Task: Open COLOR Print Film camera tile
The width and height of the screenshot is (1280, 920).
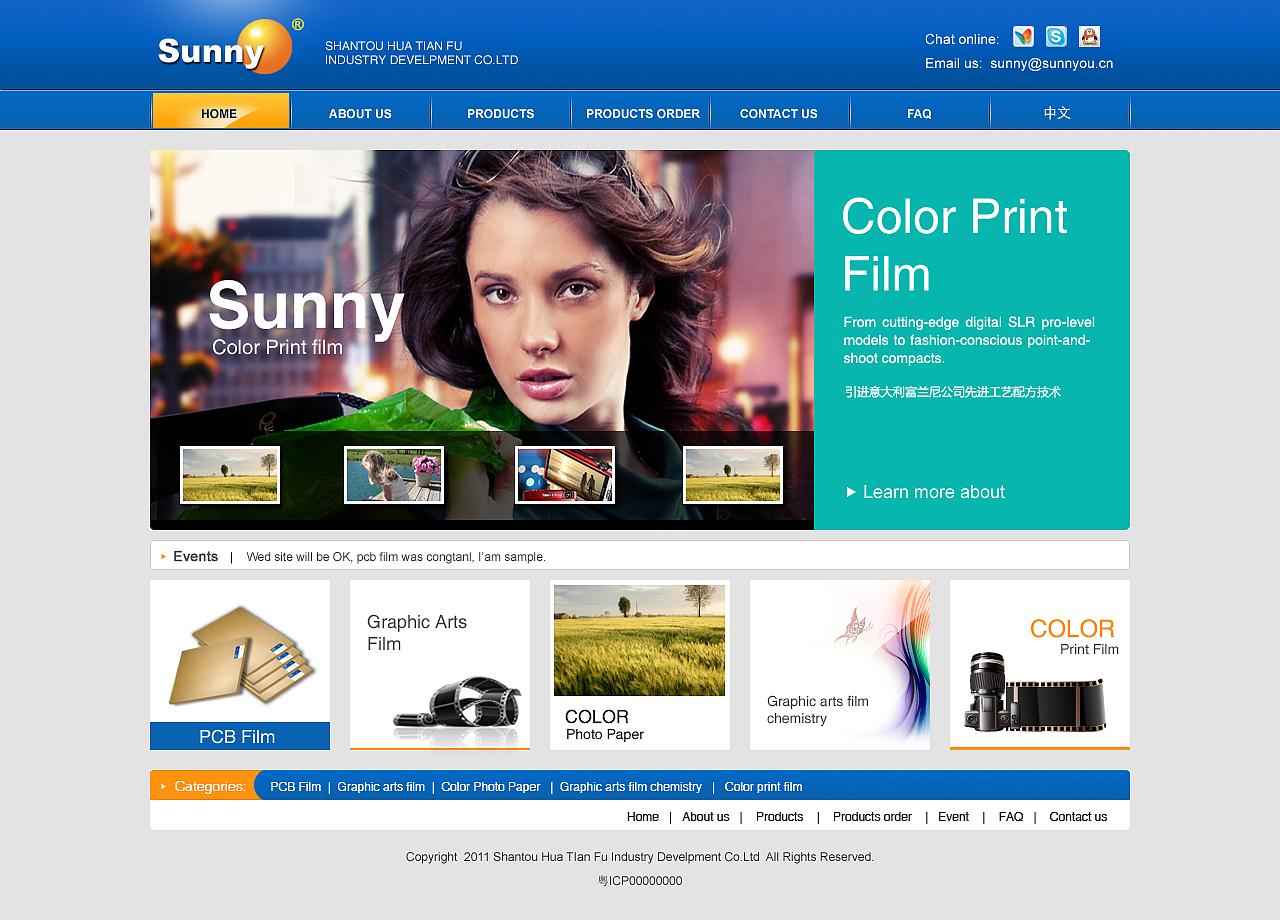Action: click(1040, 665)
